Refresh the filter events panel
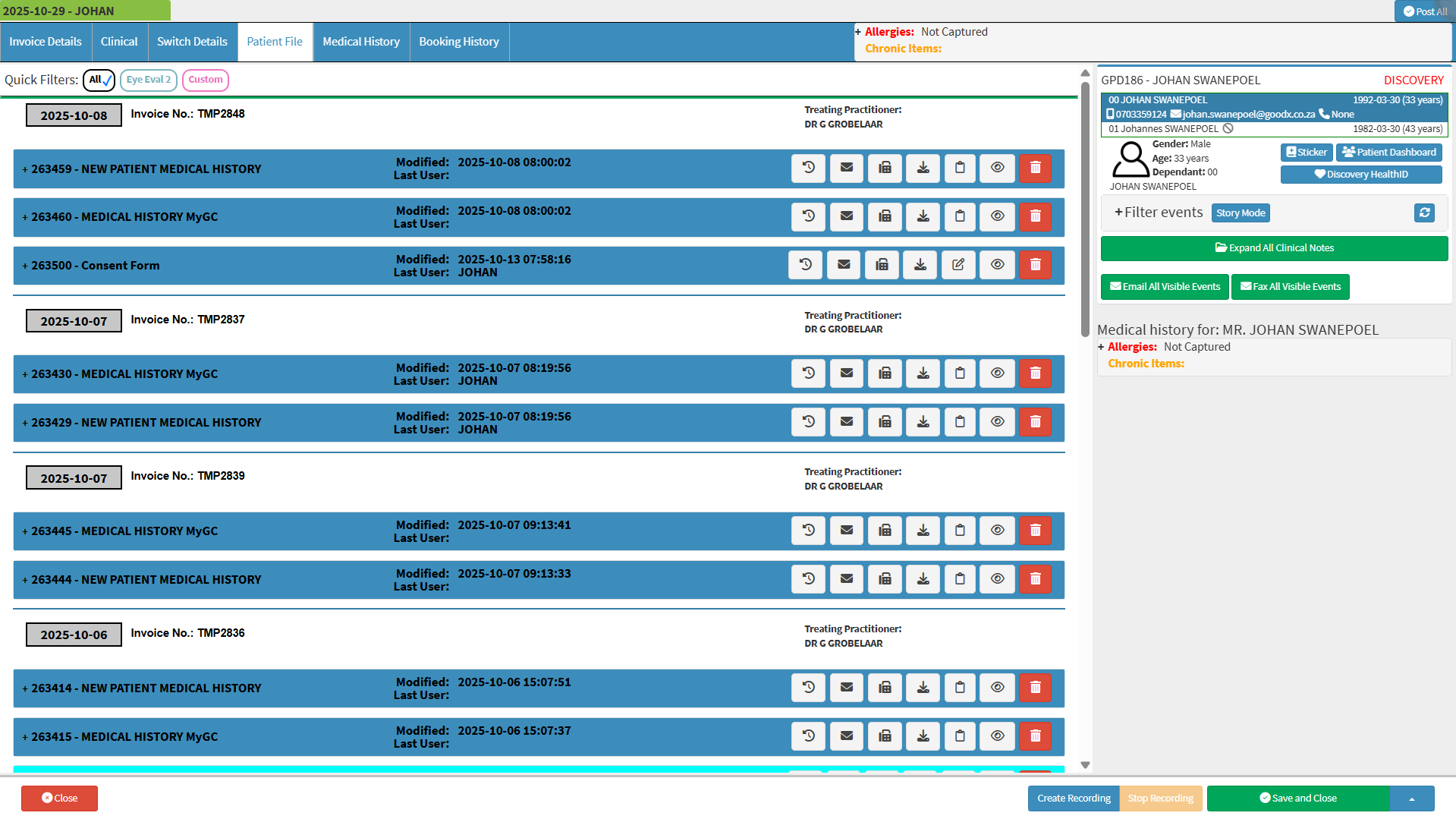Image resolution: width=1456 pixels, height=819 pixels. click(1424, 213)
